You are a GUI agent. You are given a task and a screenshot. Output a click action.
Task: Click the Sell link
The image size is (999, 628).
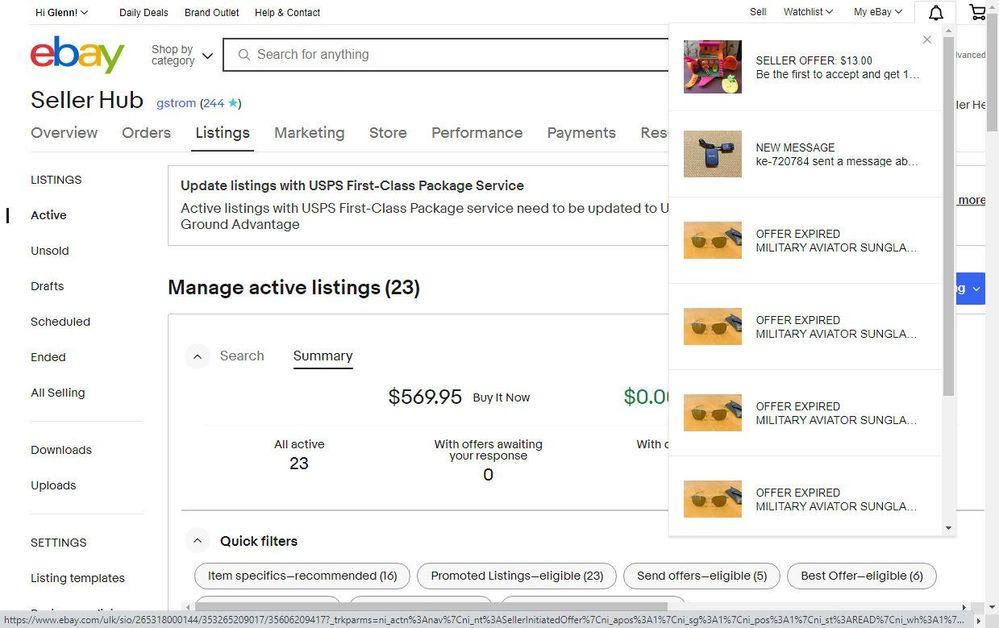758,11
